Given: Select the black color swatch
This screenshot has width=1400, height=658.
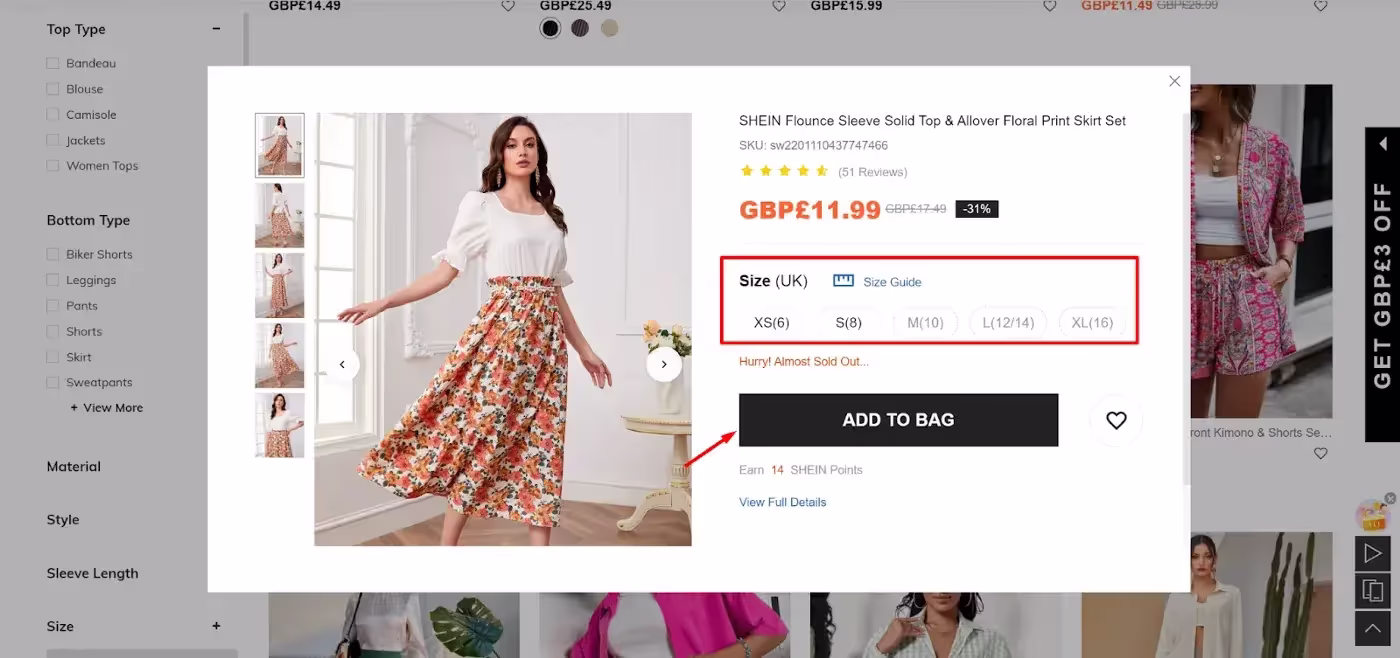Looking at the screenshot, I should [x=550, y=28].
